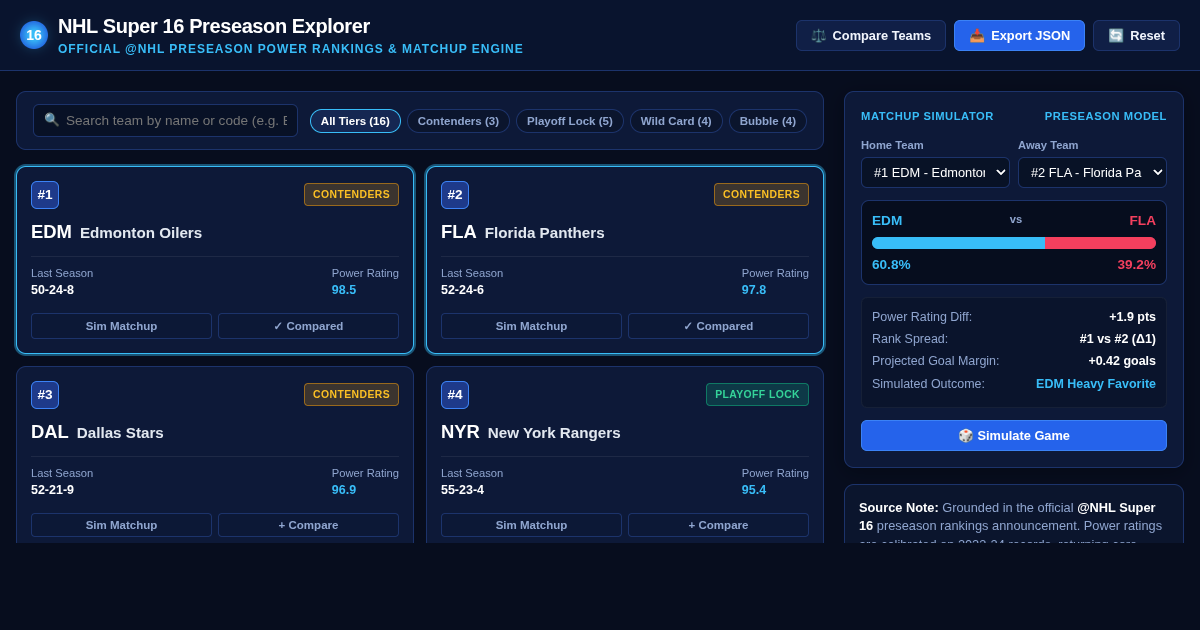Viewport: 1200px width, 630px height.
Task: Click EDM Heavy Favorite outcome
Action: coord(1096,384)
